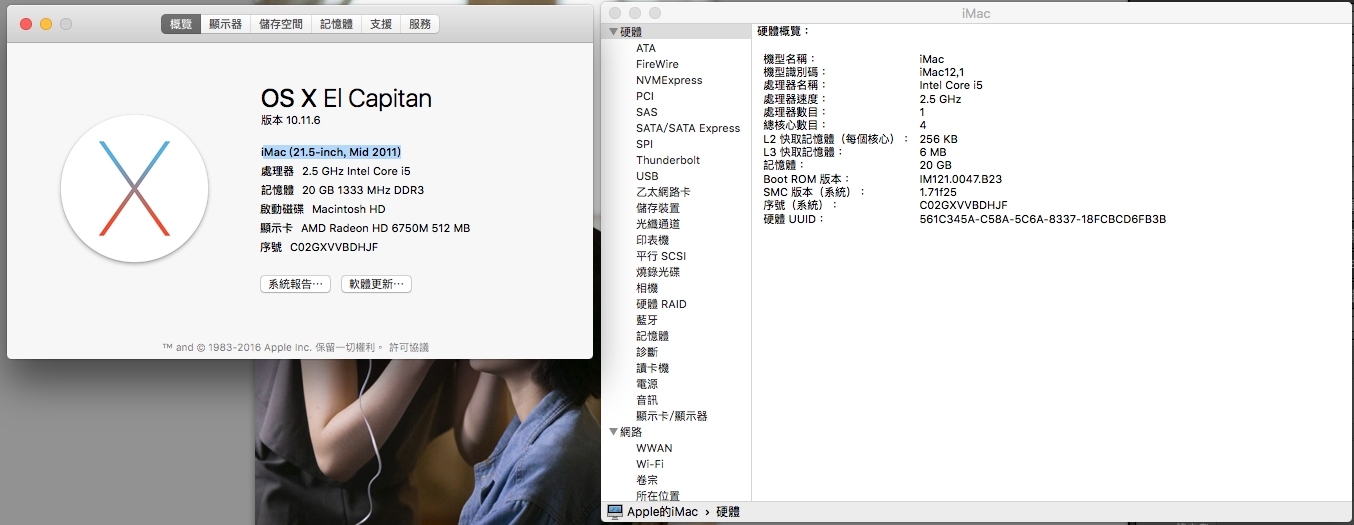The height and width of the screenshot is (525, 1354).
Task: Select 光纖通道 in the sidebar
Action: 658,224
